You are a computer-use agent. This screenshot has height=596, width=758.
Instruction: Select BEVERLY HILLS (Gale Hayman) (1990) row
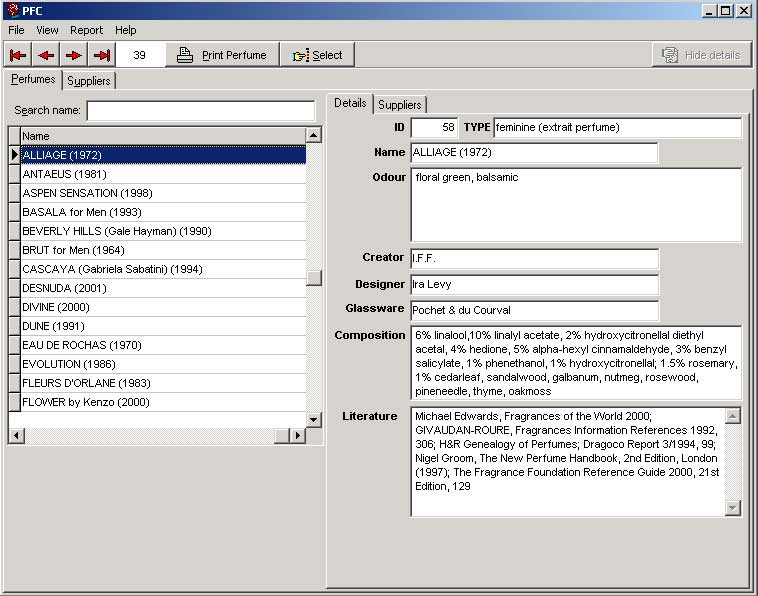click(x=163, y=231)
